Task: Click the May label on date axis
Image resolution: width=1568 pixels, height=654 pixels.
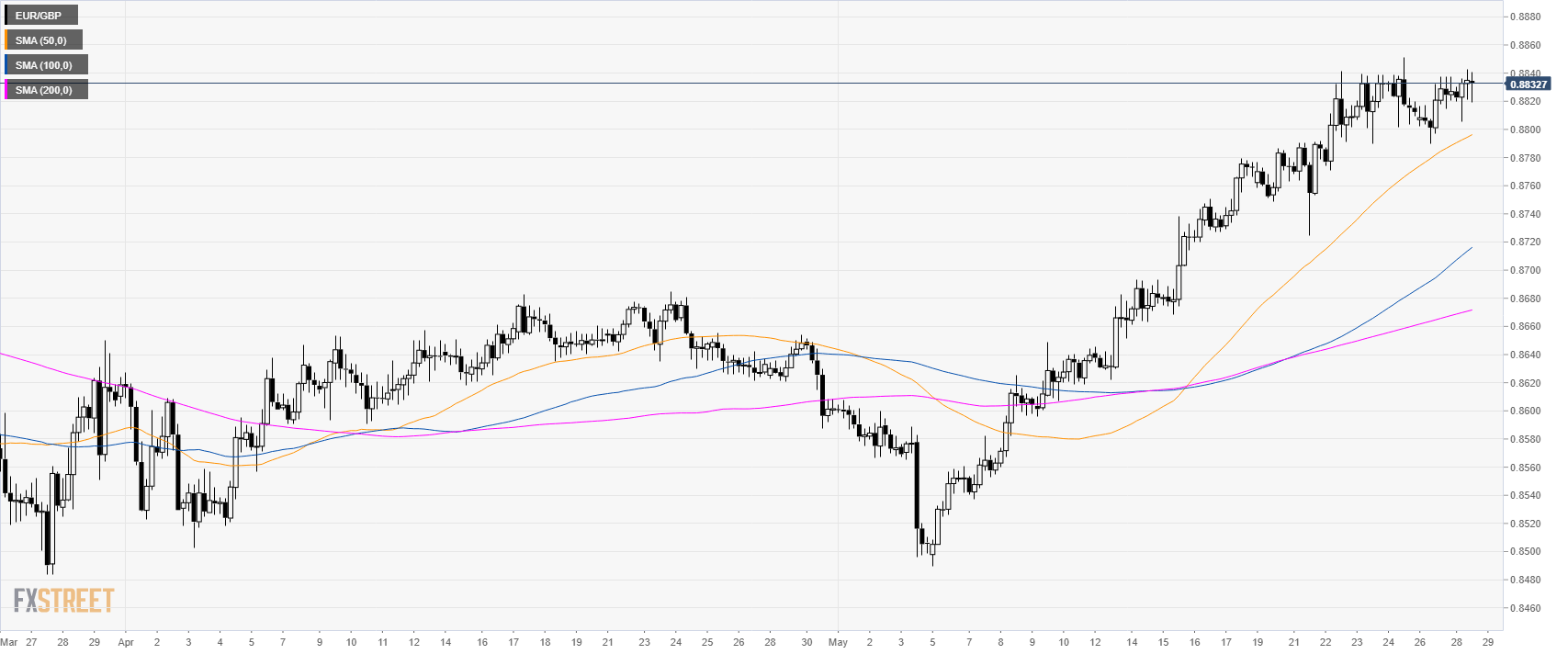Action: point(838,642)
